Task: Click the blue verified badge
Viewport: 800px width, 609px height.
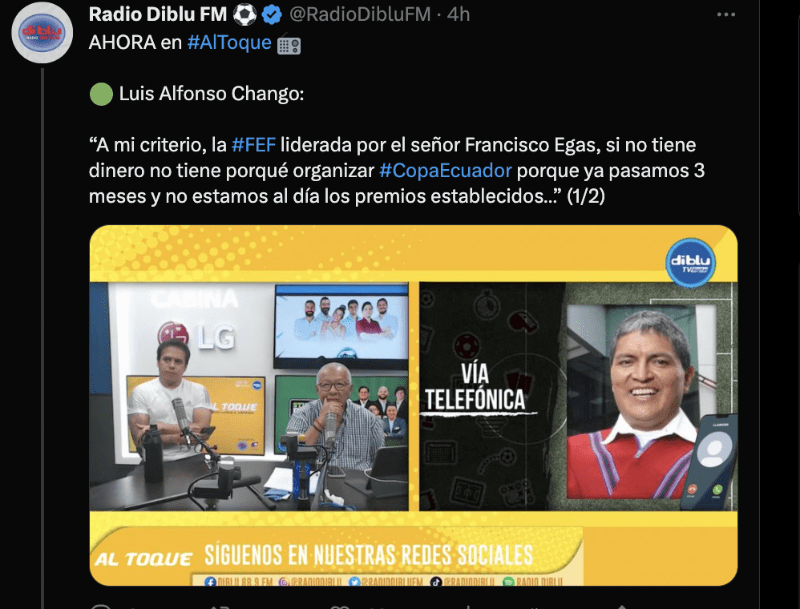Action: (272, 15)
